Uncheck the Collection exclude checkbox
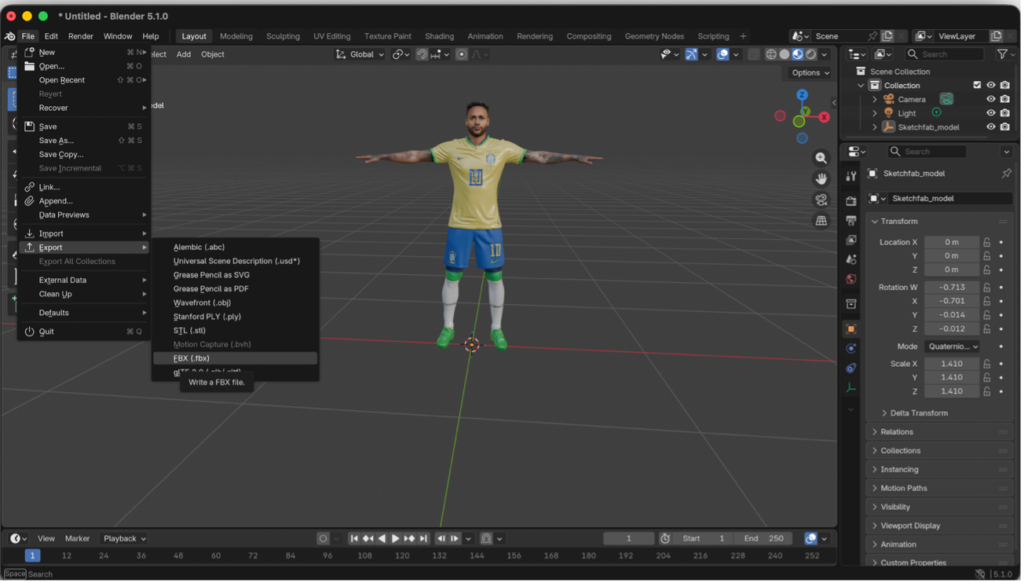 (x=976, y=86)
